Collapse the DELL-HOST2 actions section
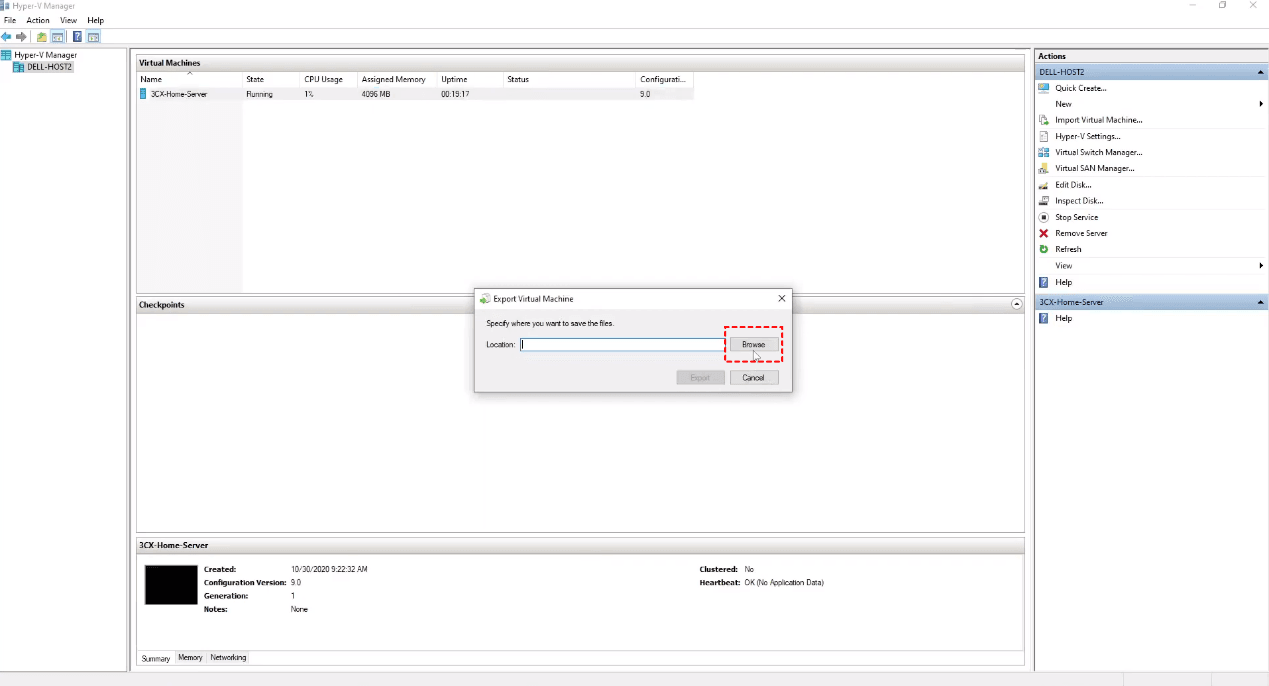The image size is (1269, 686). coord(1260,72)
